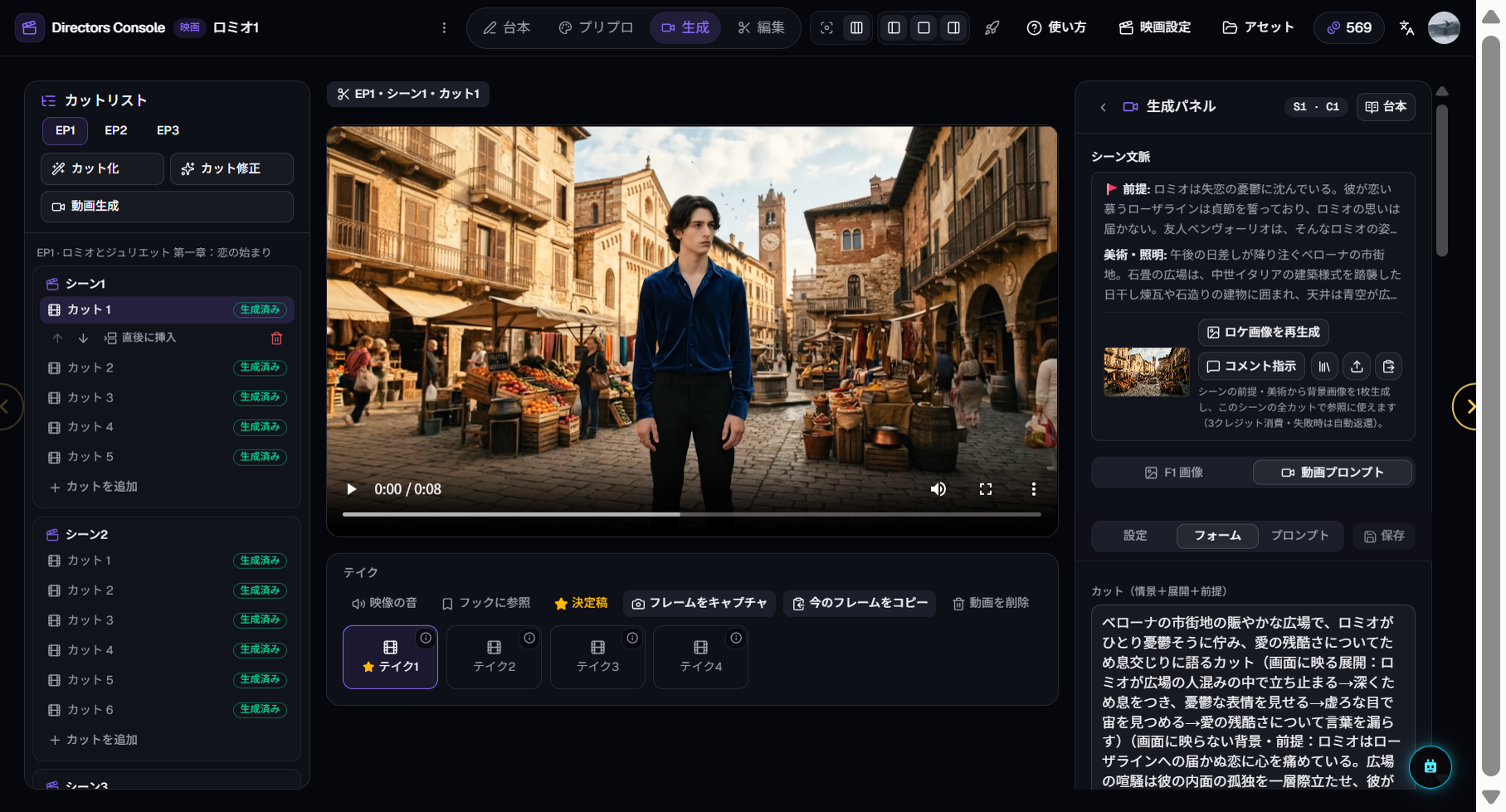Mute the video player audio

(x=938, y=489)
